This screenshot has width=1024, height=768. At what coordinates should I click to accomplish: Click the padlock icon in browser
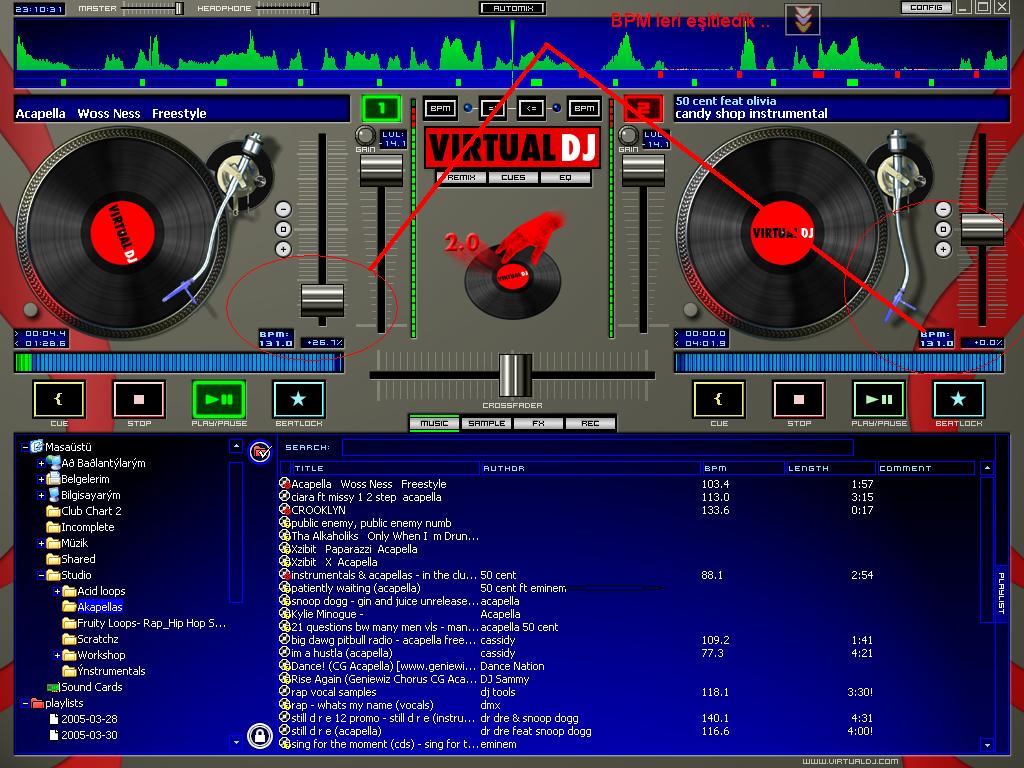[x=260, y=736]
